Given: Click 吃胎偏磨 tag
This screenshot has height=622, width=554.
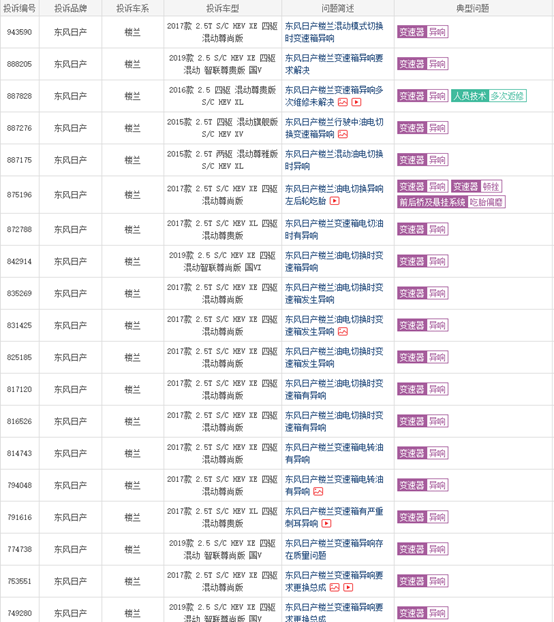Looking at the screenshot, I should [x=486, y=202].
